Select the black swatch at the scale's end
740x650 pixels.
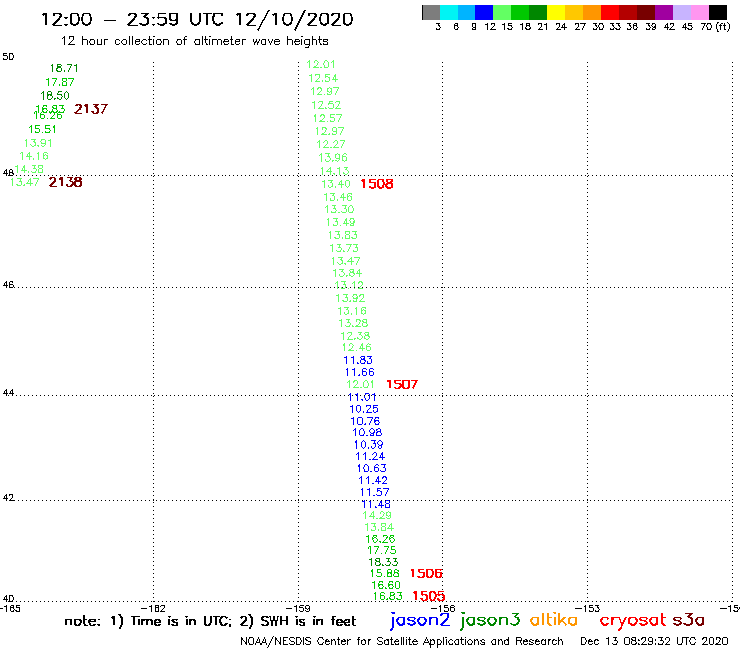[717, 12]
